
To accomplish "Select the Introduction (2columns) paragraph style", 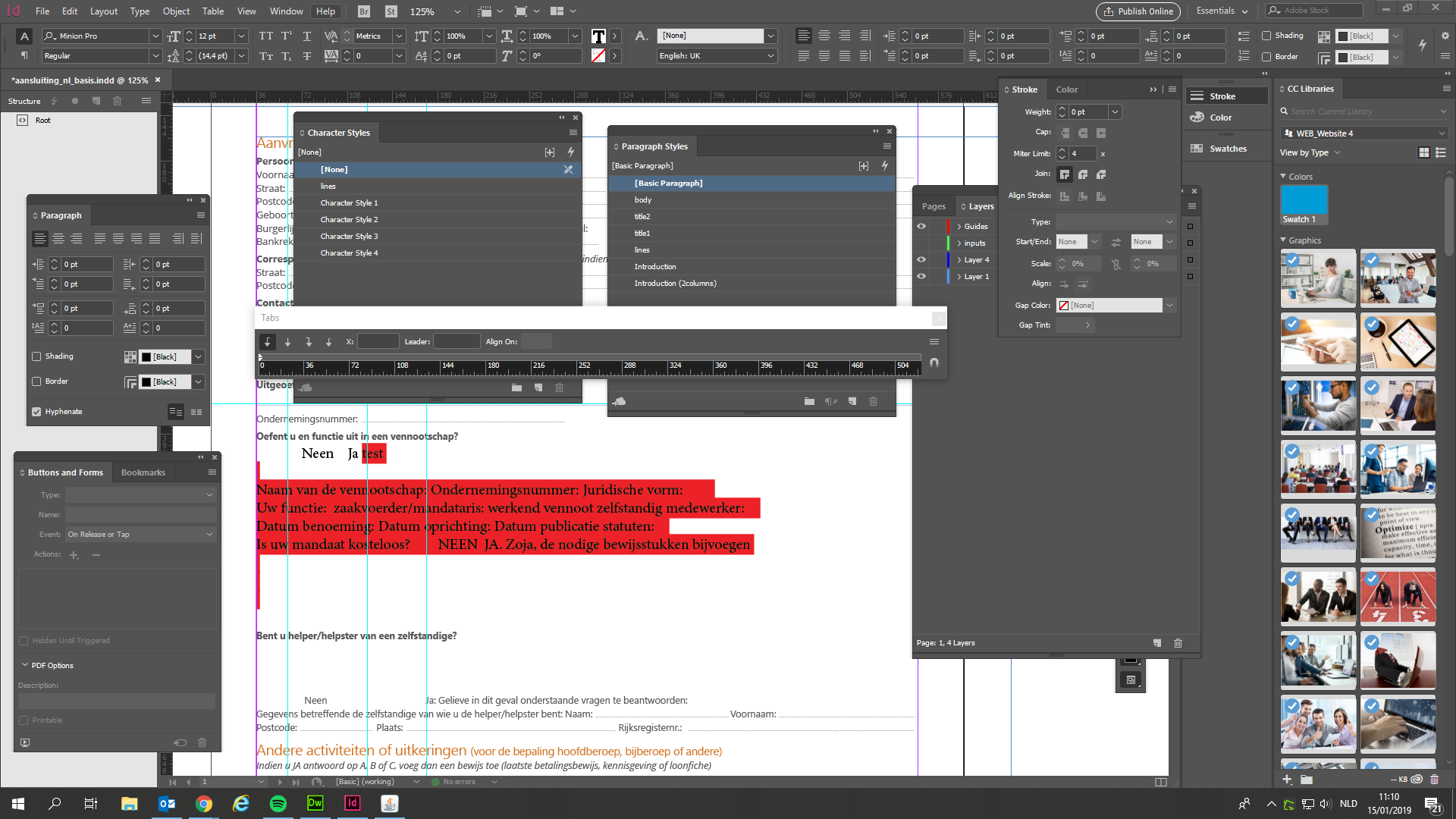I will coord(675,284).
